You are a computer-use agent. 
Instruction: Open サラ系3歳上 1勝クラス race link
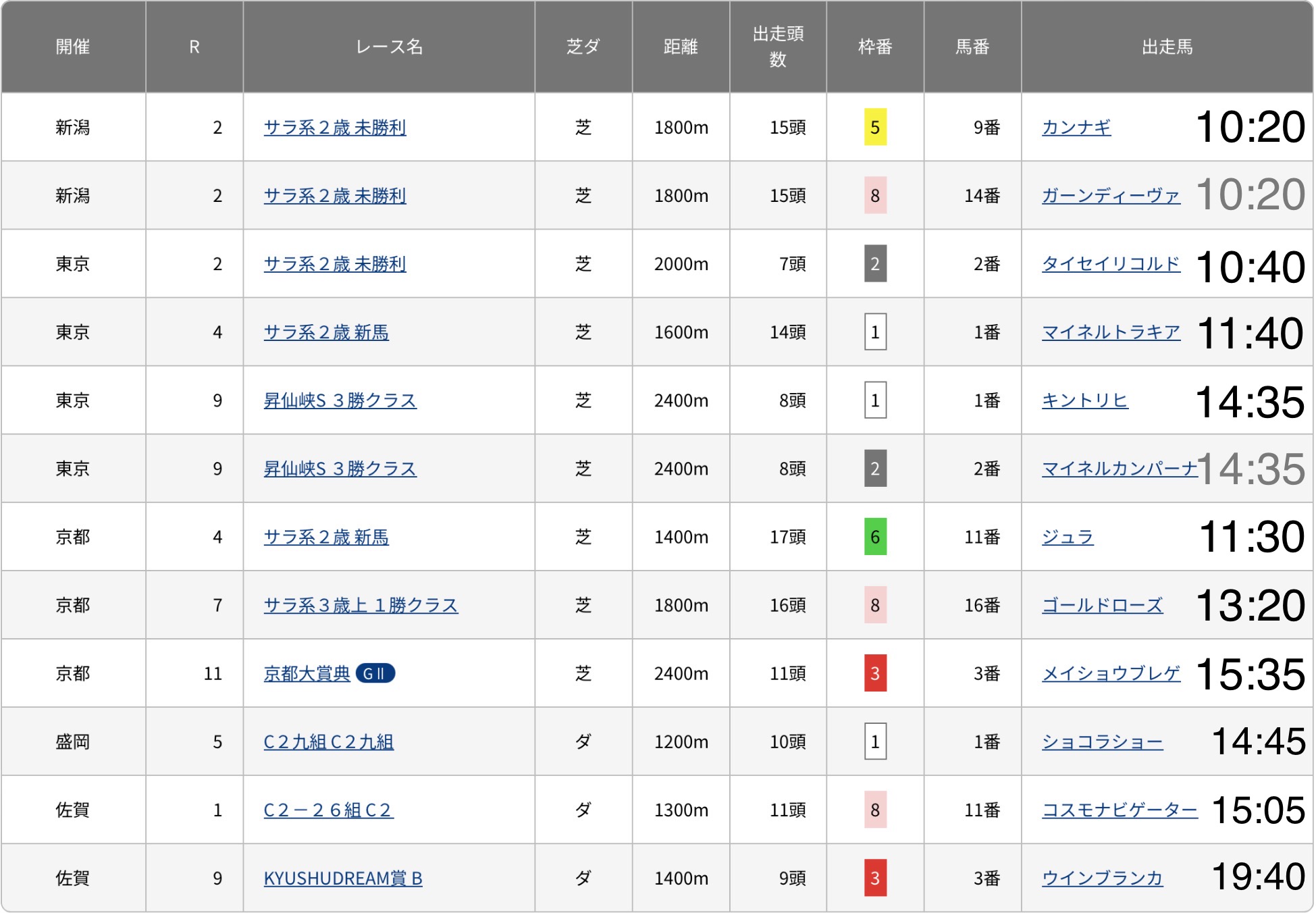pos(360,605)
